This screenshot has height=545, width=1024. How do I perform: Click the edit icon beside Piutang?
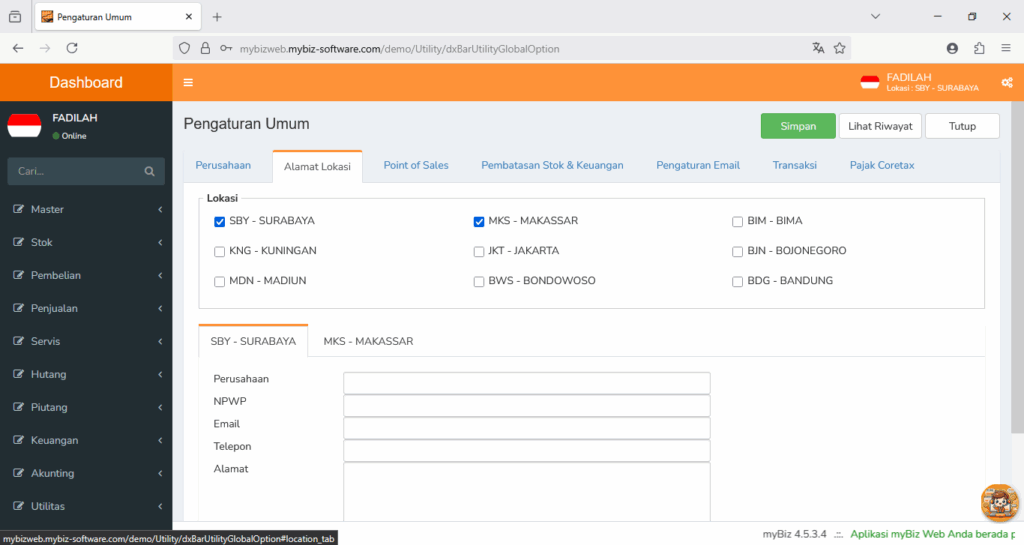[18, 407]
